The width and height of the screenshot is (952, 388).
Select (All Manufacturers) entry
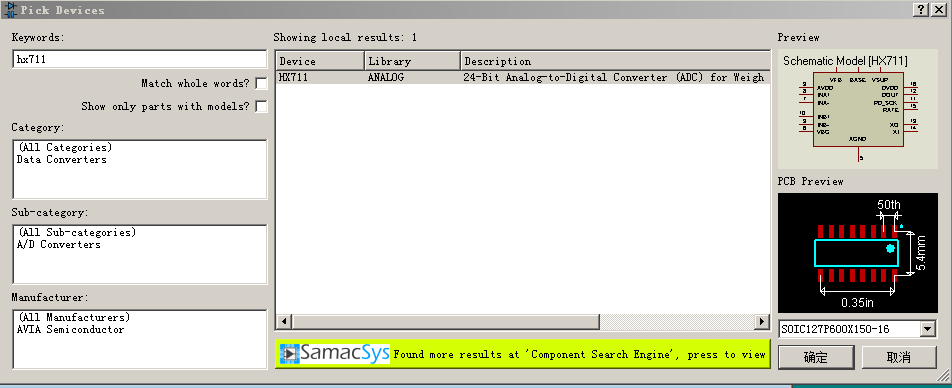(x=73, y=318)
